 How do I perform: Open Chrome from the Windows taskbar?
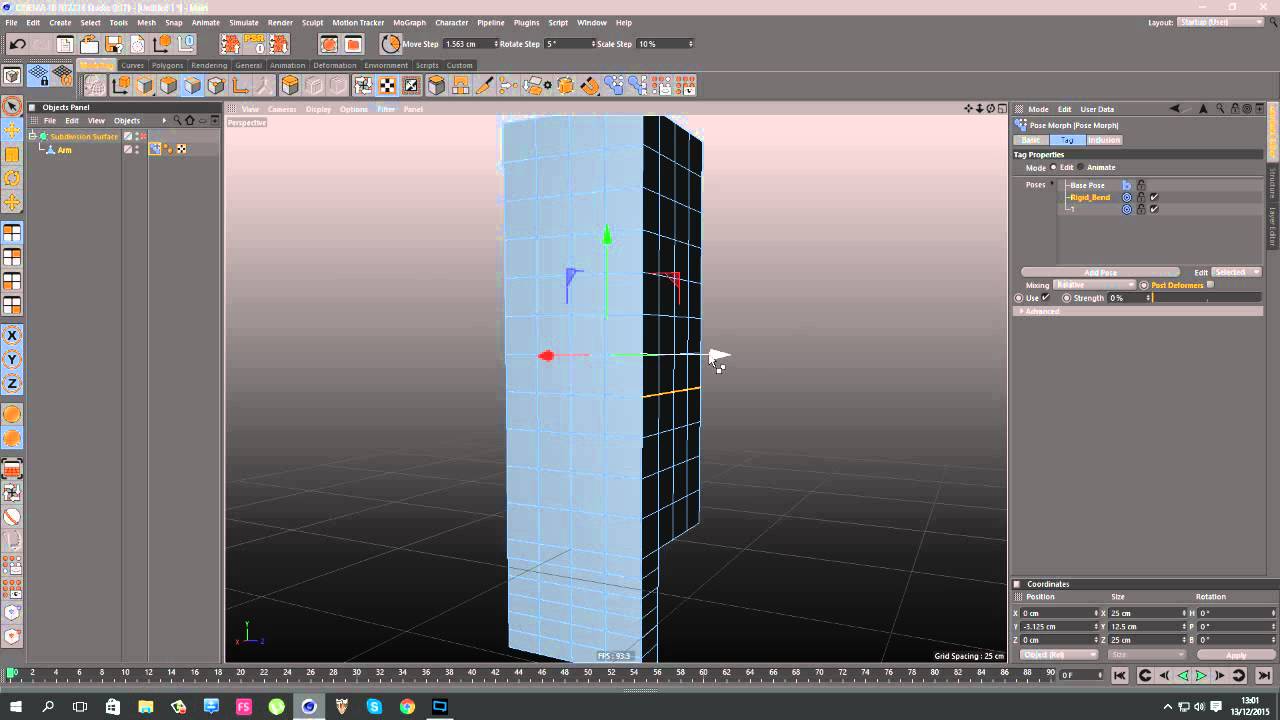click(407, 707)
